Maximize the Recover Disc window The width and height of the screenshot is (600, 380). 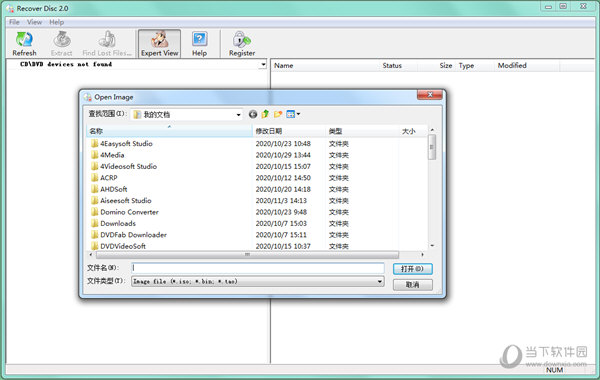pos(563,7)
